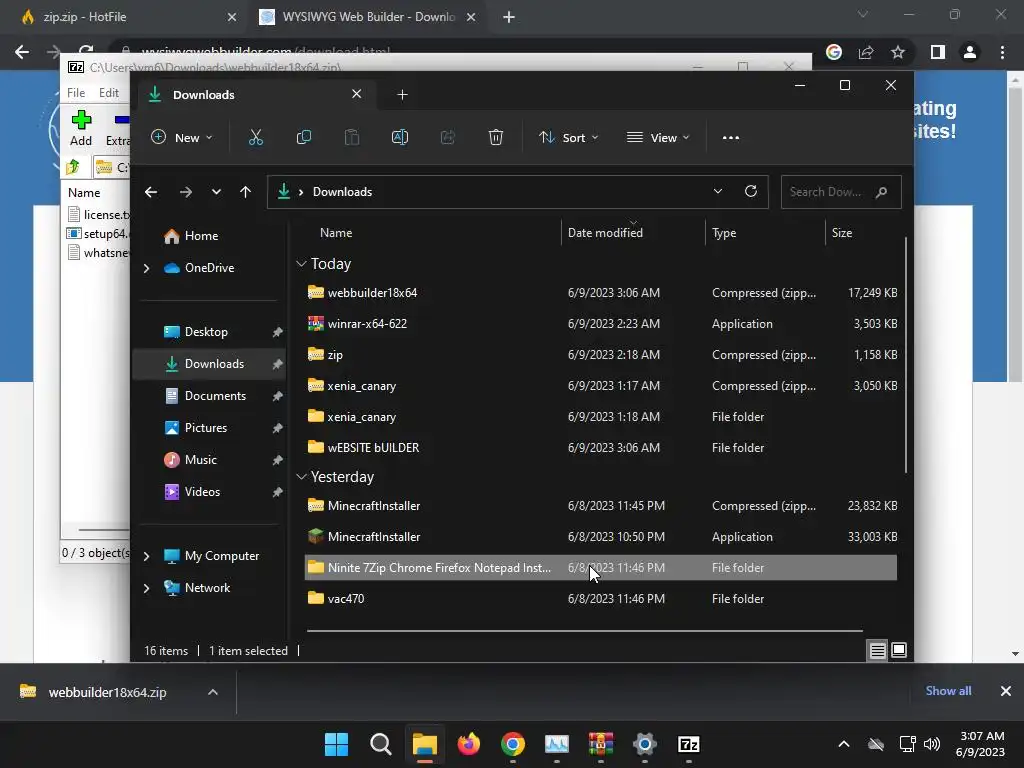Click Show all downloads link

click(x=948, y=691)
